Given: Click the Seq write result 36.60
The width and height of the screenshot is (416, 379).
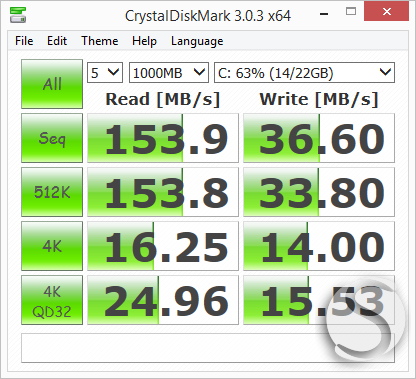Looking at the screenshot, I should coord(319,138).
